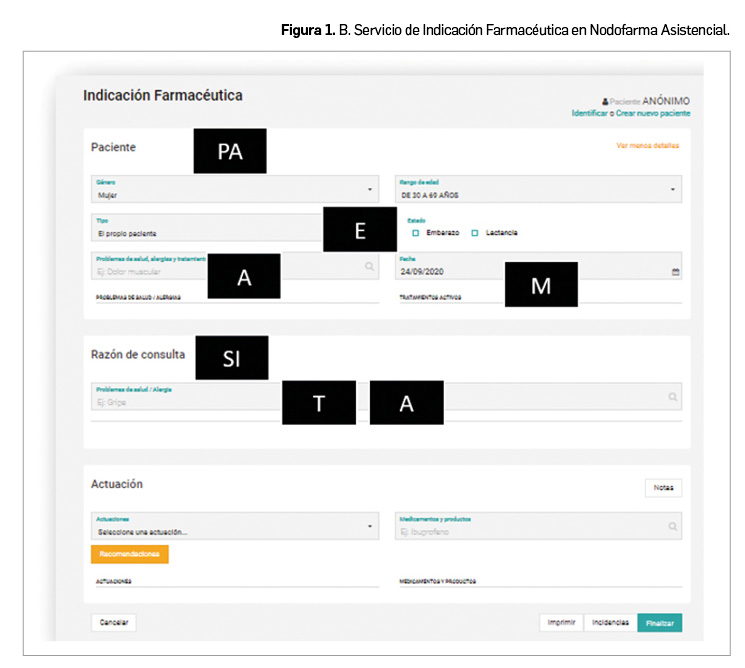Collapse details with Ver menos detalles

pos(647,146)
